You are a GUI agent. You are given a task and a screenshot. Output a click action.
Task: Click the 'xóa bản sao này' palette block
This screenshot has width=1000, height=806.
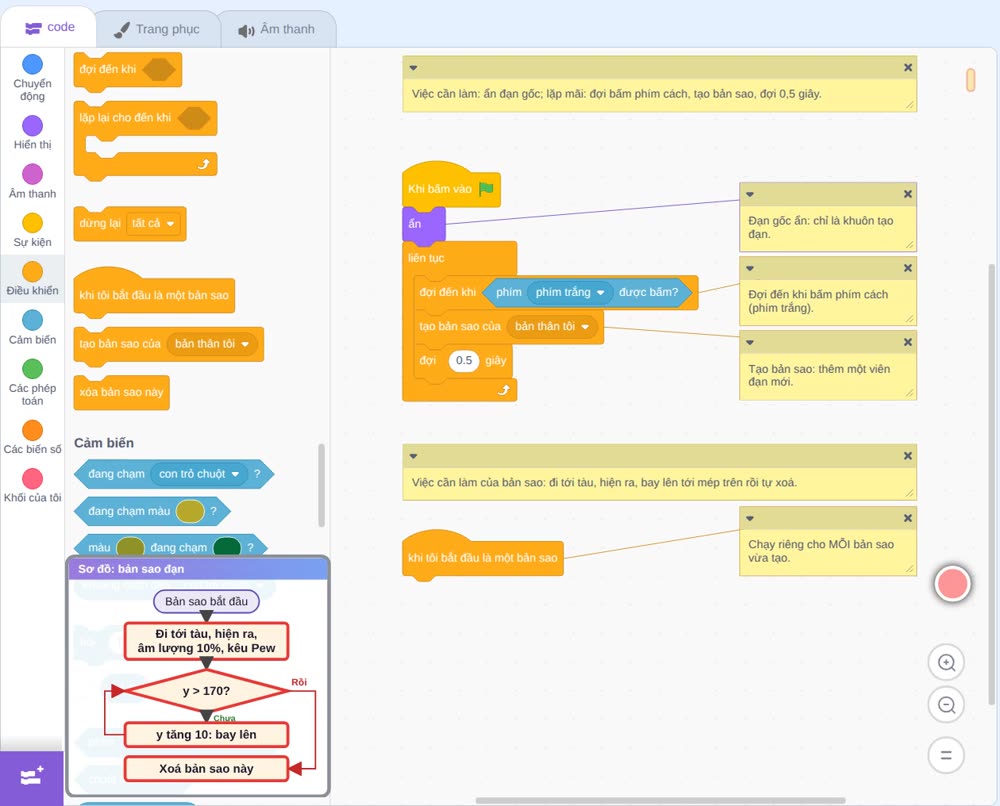[x=121, y=392]
